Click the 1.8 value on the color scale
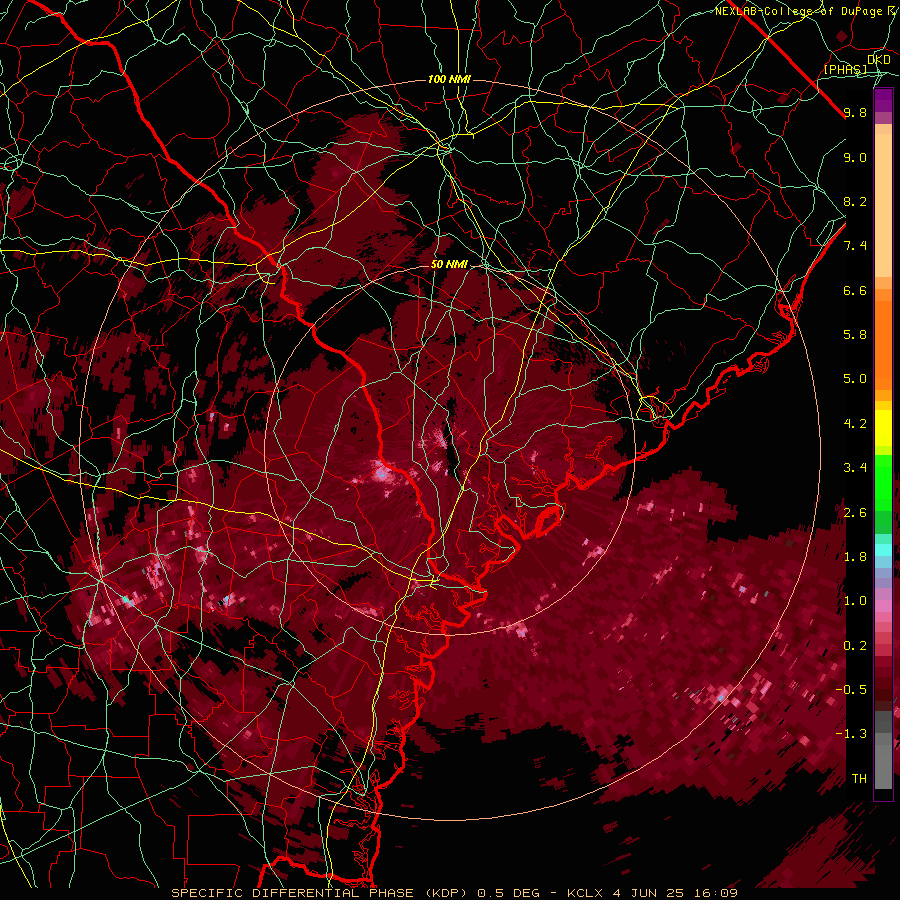This screenshot has height=900, width=900. click(855, 557)
